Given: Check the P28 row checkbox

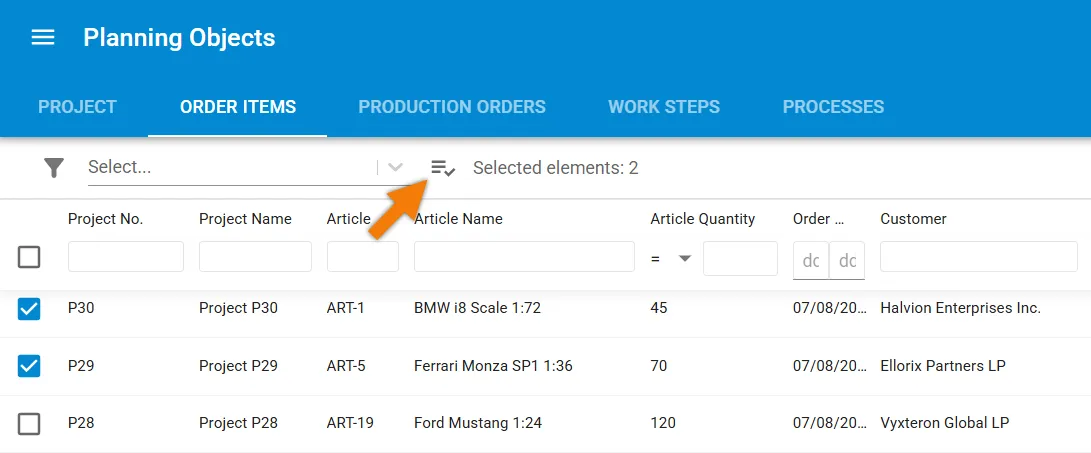Looking at the screenshot, I should 29,424.
